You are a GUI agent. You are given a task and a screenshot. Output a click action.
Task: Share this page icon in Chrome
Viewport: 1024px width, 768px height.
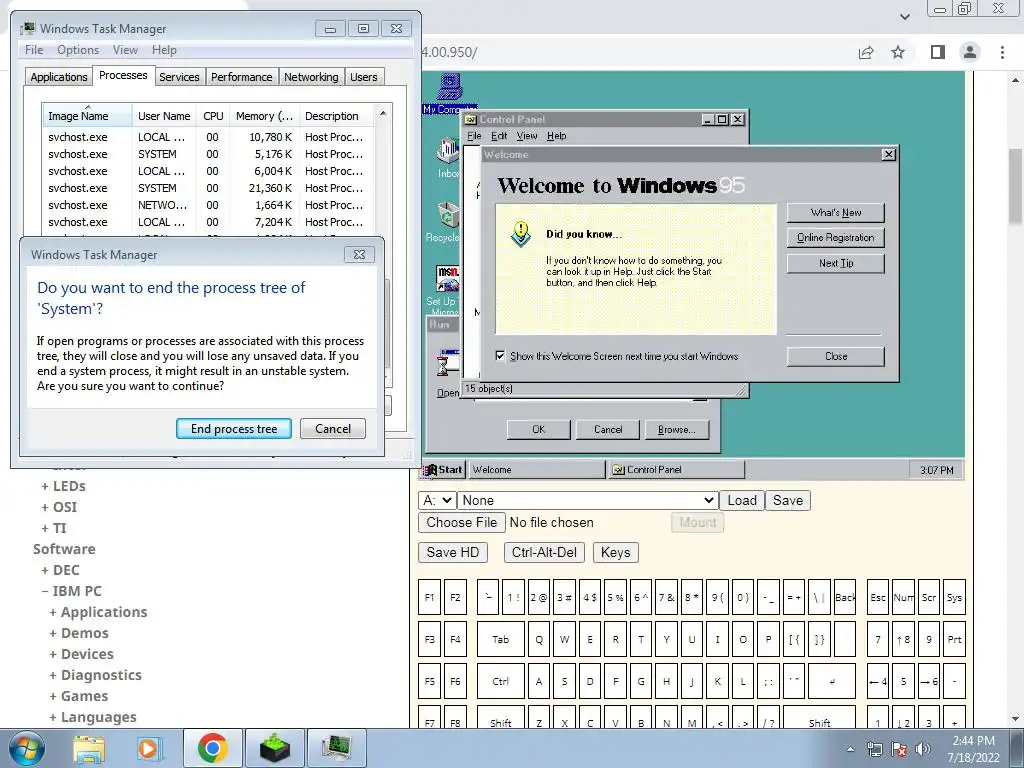(x=866, y=52)
